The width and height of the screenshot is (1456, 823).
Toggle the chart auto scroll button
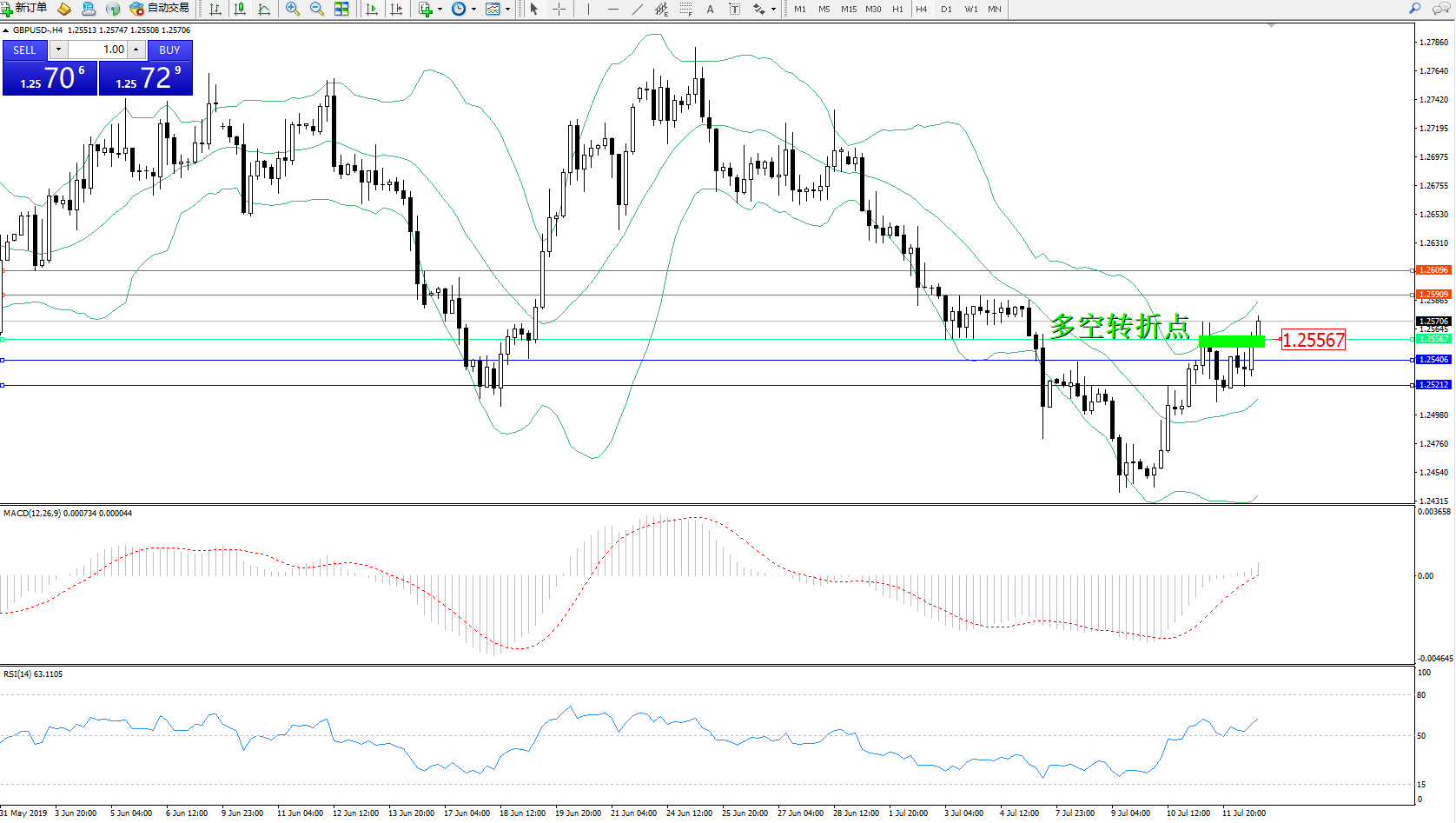(372, 9)
